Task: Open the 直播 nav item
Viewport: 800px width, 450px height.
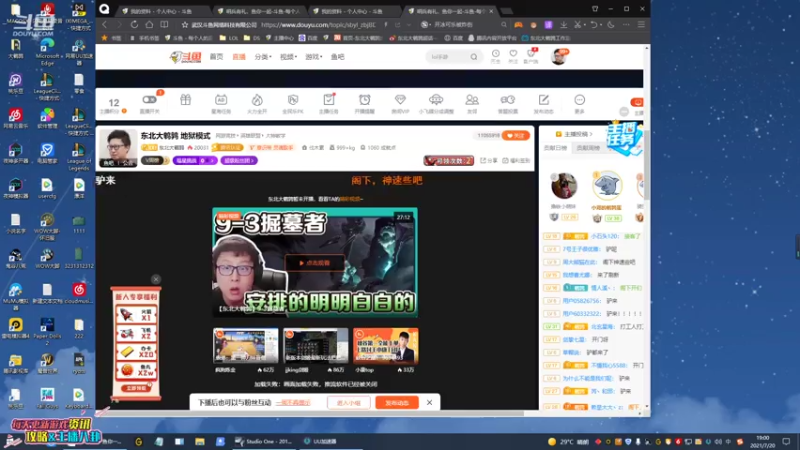Action: click(239, 57)
